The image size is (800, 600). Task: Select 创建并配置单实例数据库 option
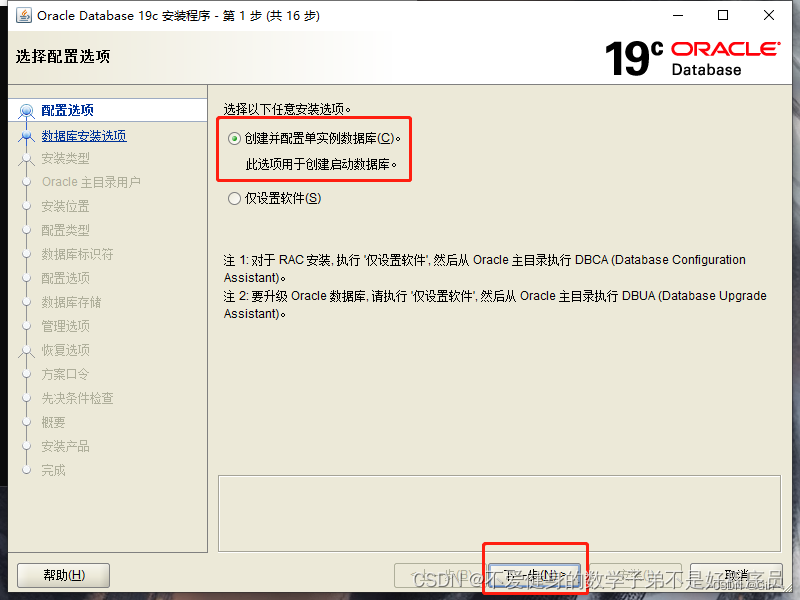pyautogui.click(x=233, y=137)
